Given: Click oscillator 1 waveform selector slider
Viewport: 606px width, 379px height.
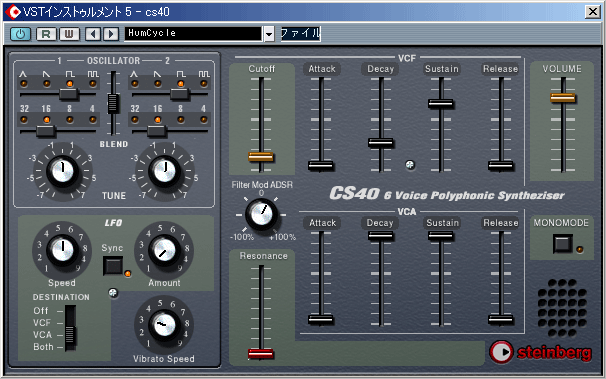Looking at the screenshot, I should click(69, 94).
